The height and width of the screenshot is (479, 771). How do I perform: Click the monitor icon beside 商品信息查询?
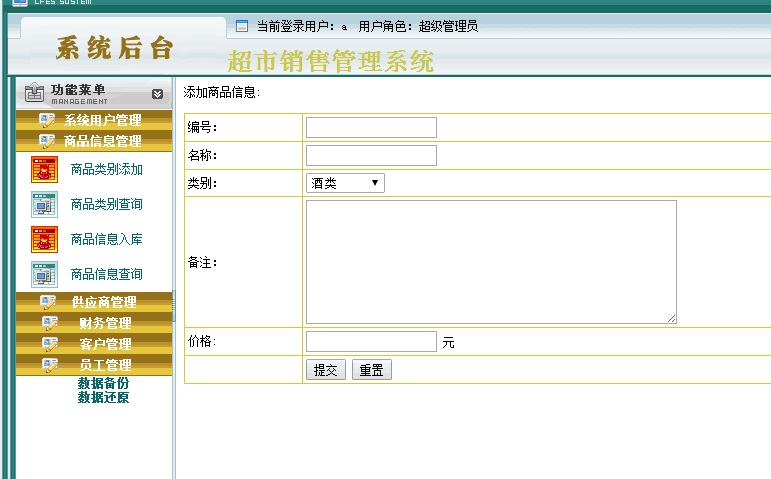click(x=44, y=274)
